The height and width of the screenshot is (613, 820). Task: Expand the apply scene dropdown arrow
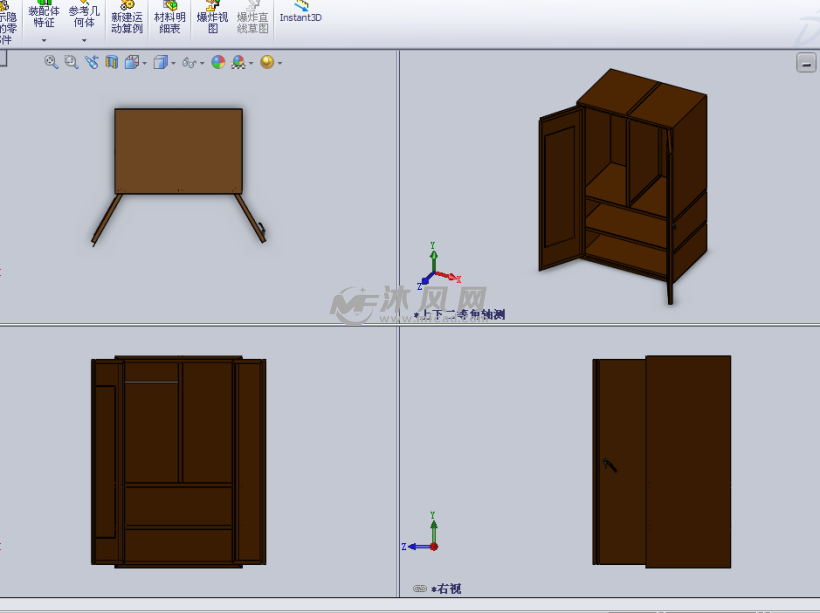(x=249, y=61)
